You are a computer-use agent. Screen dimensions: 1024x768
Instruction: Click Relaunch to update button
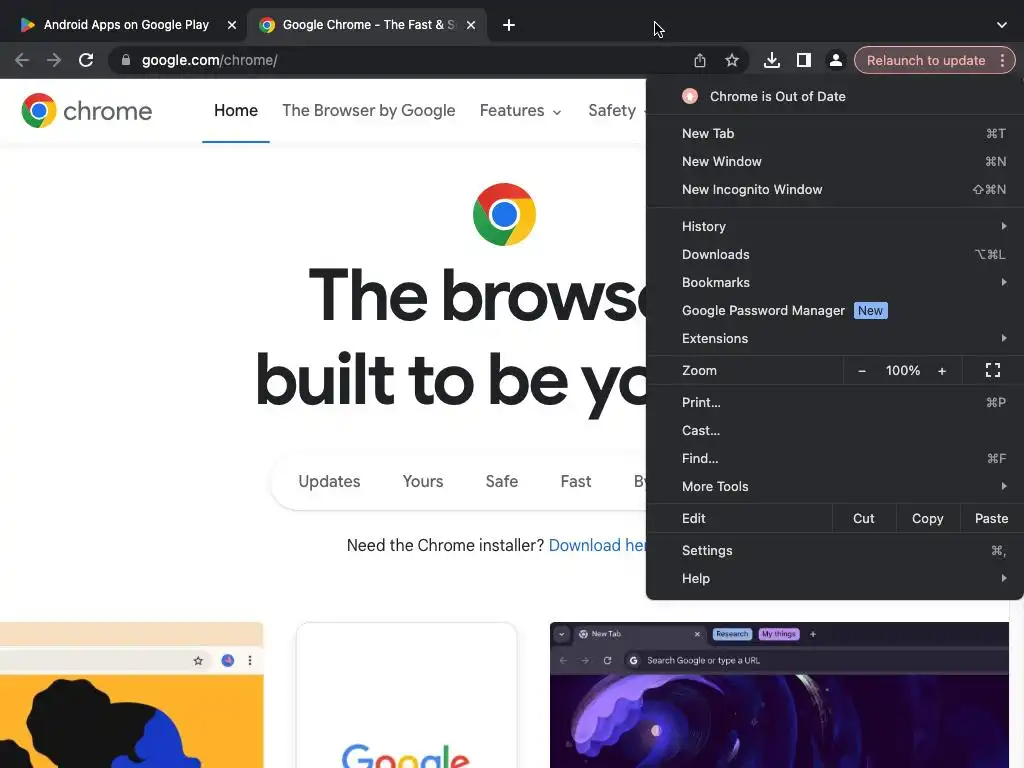click(925, 60)
